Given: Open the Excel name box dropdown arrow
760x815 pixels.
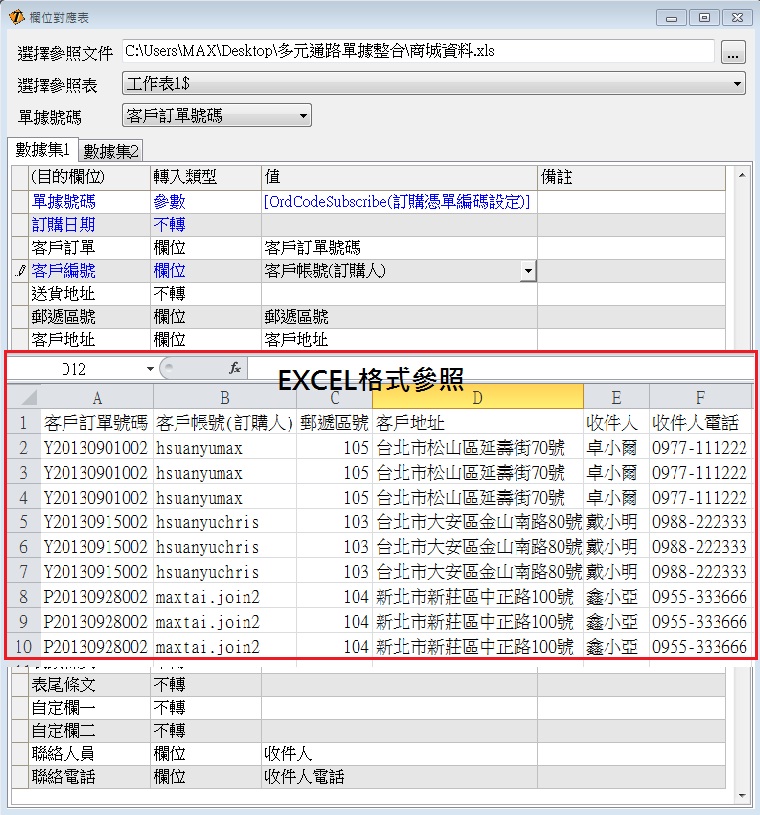Looking at the screenshot, I should pos(150,368).
